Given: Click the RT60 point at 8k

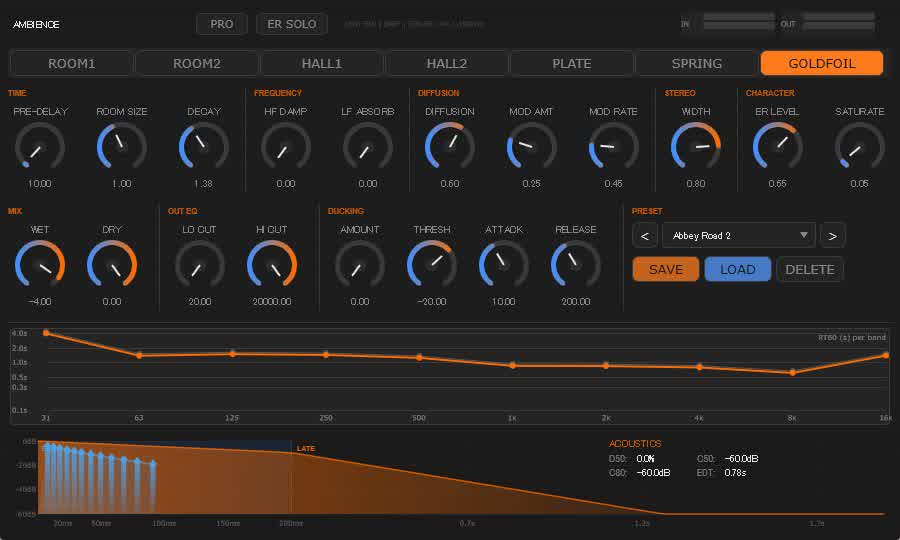Looking at the screenshot, I should 793,372.
